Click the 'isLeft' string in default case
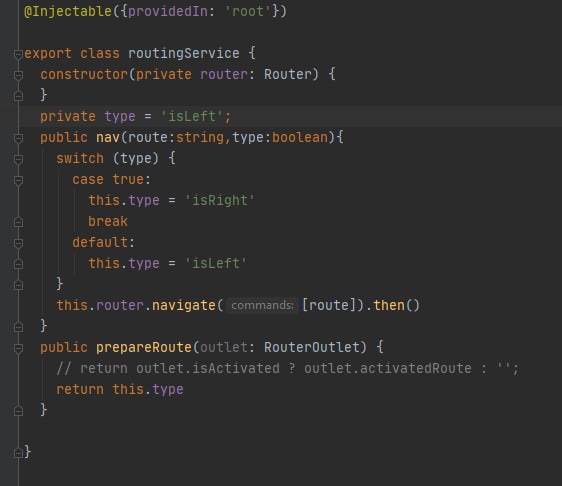 pos(216,263)
